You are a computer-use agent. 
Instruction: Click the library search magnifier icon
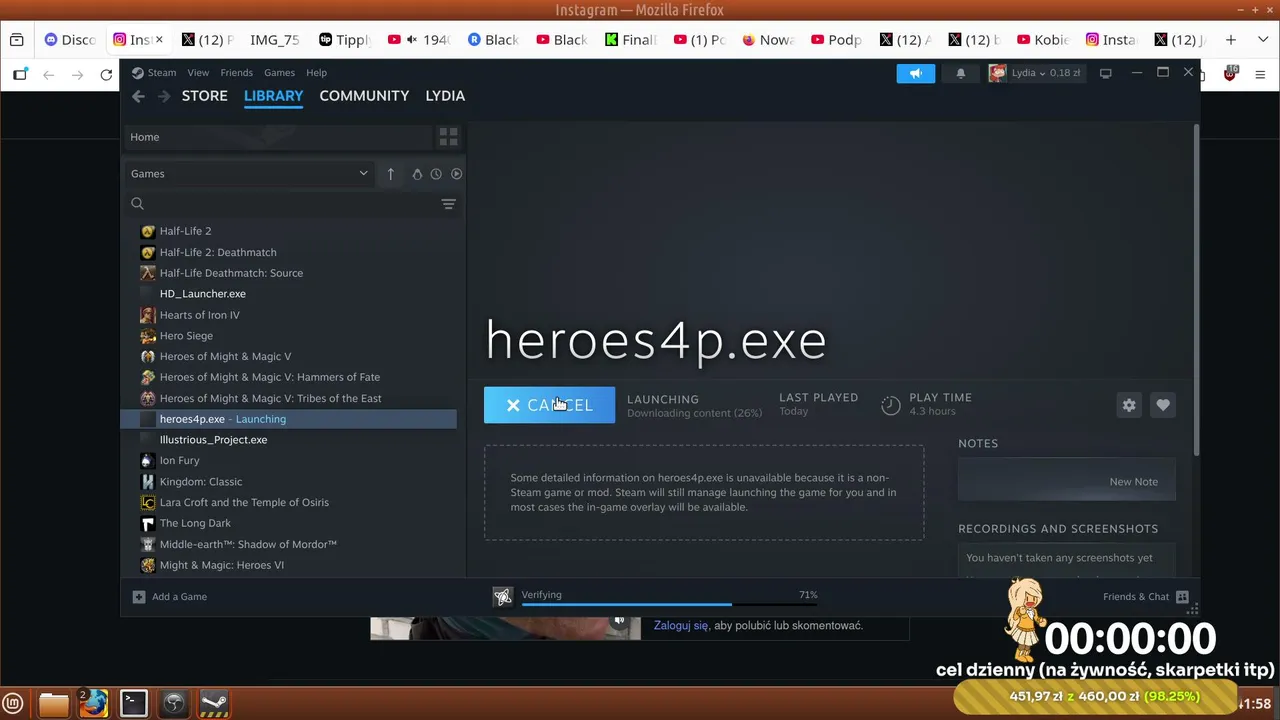pyautogui.click(x=138, y=204)
